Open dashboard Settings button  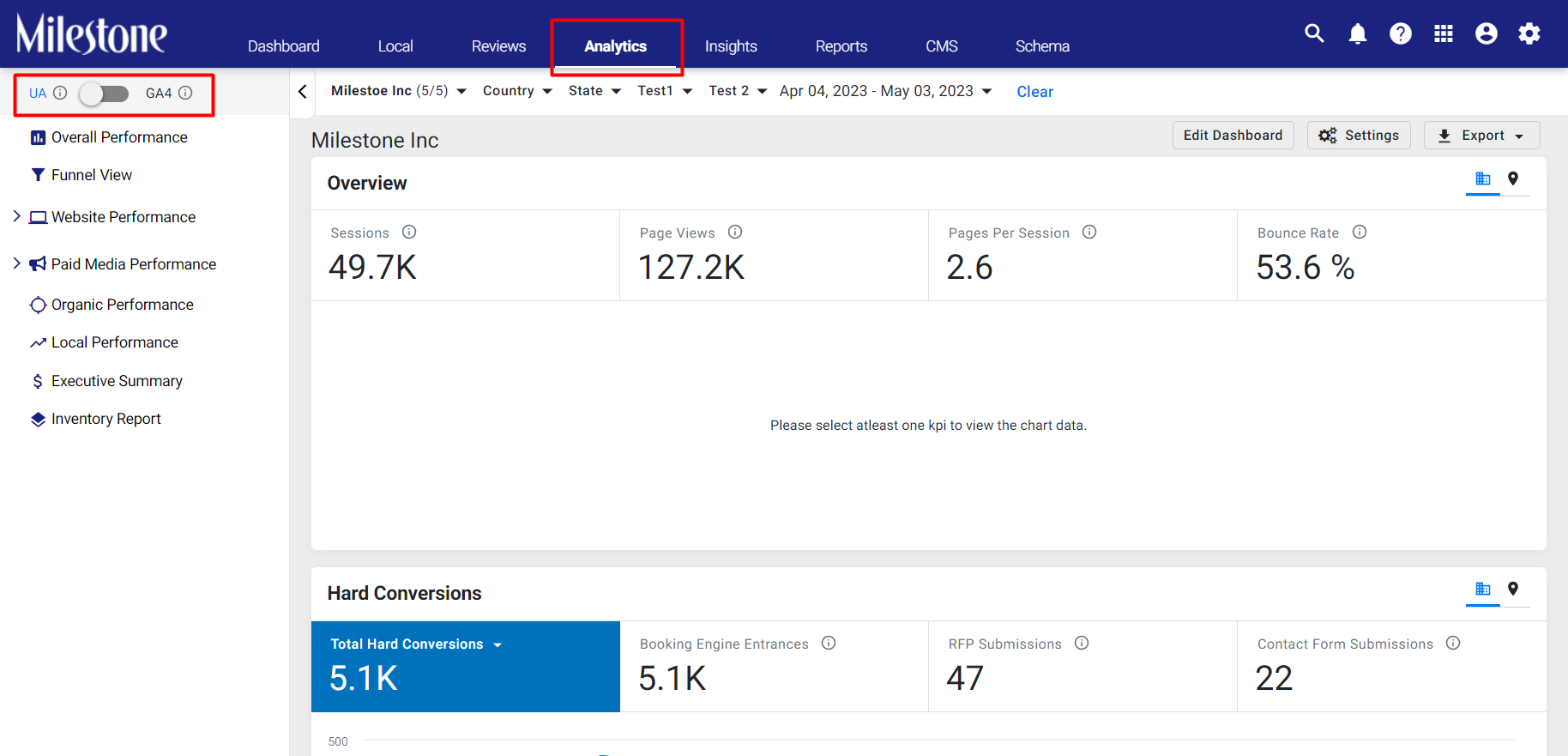(1359, 136)
